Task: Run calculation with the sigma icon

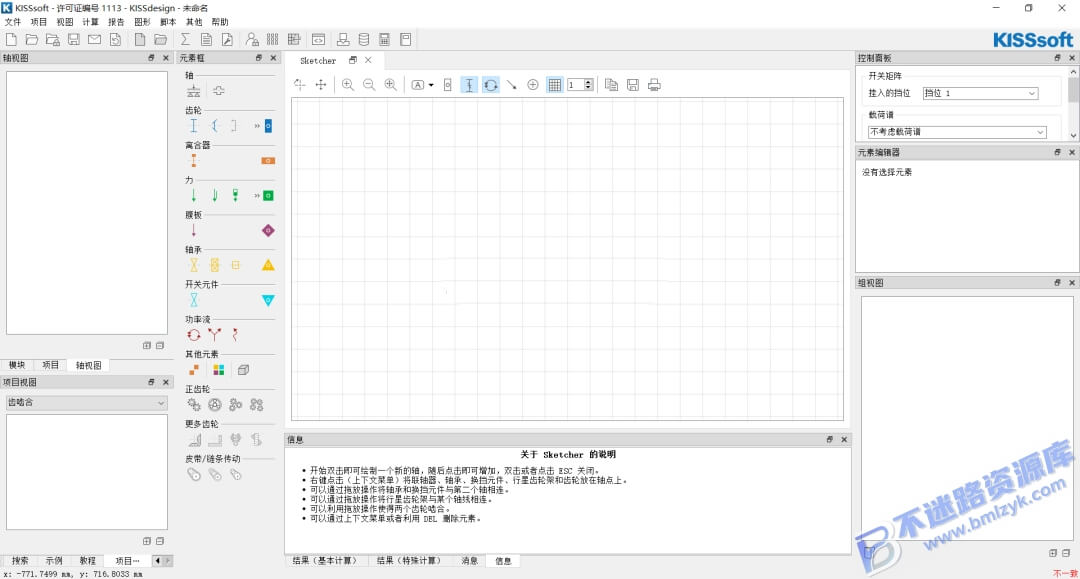Action: tap(185, 39)
